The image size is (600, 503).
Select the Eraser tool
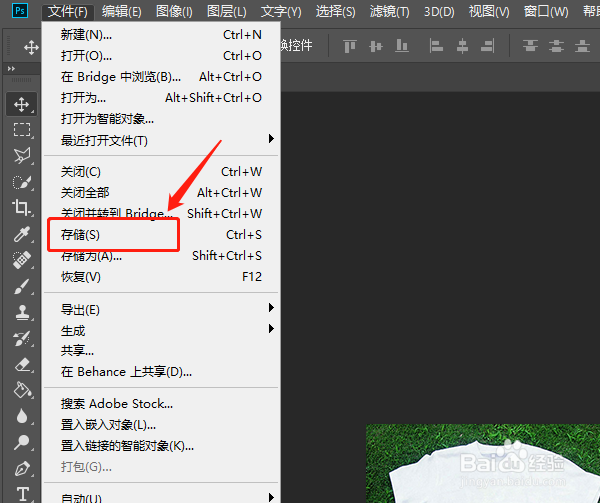click(x=22, y=364)
